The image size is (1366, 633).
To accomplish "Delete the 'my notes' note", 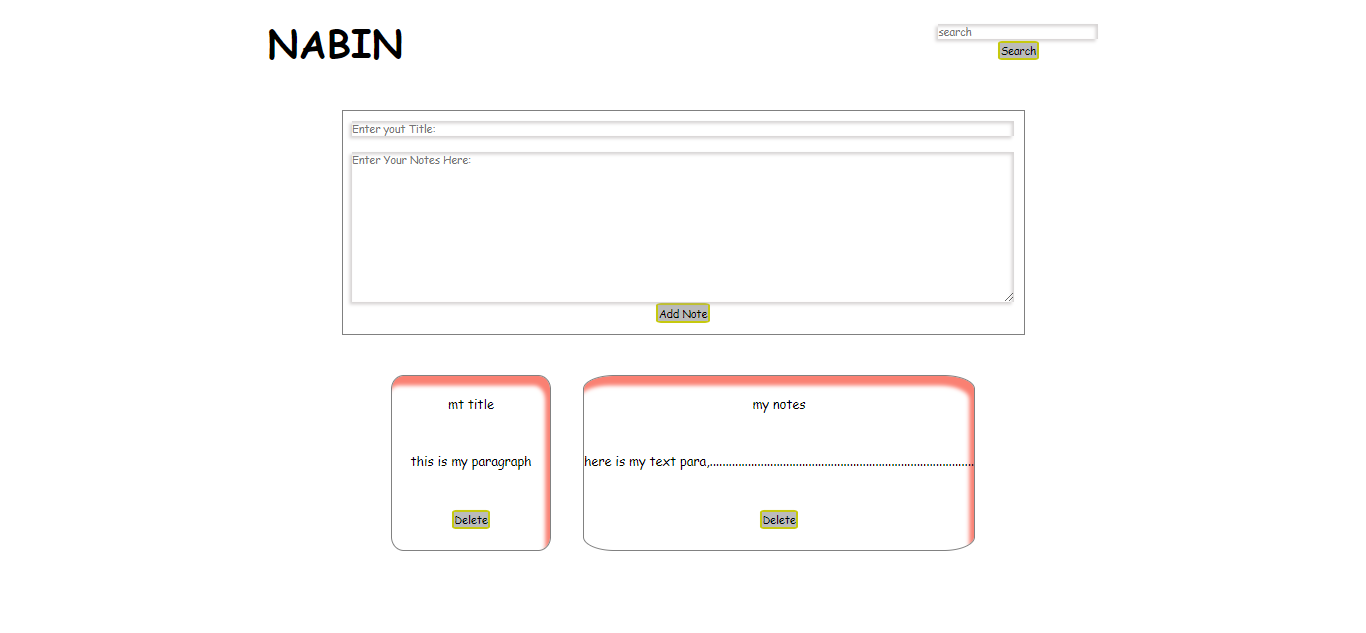I will pyautogui.click(x=779, y=520).
